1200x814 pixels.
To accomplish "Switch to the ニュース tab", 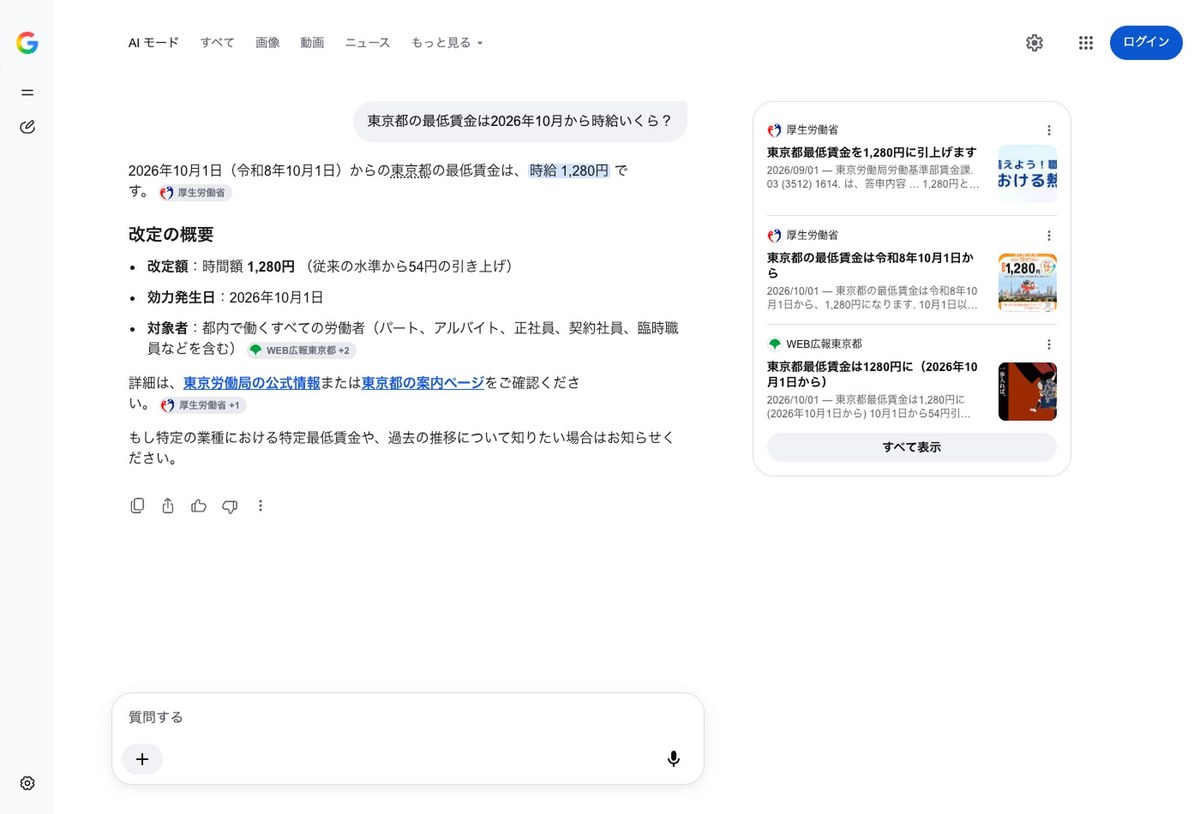I will pos(367,43).
